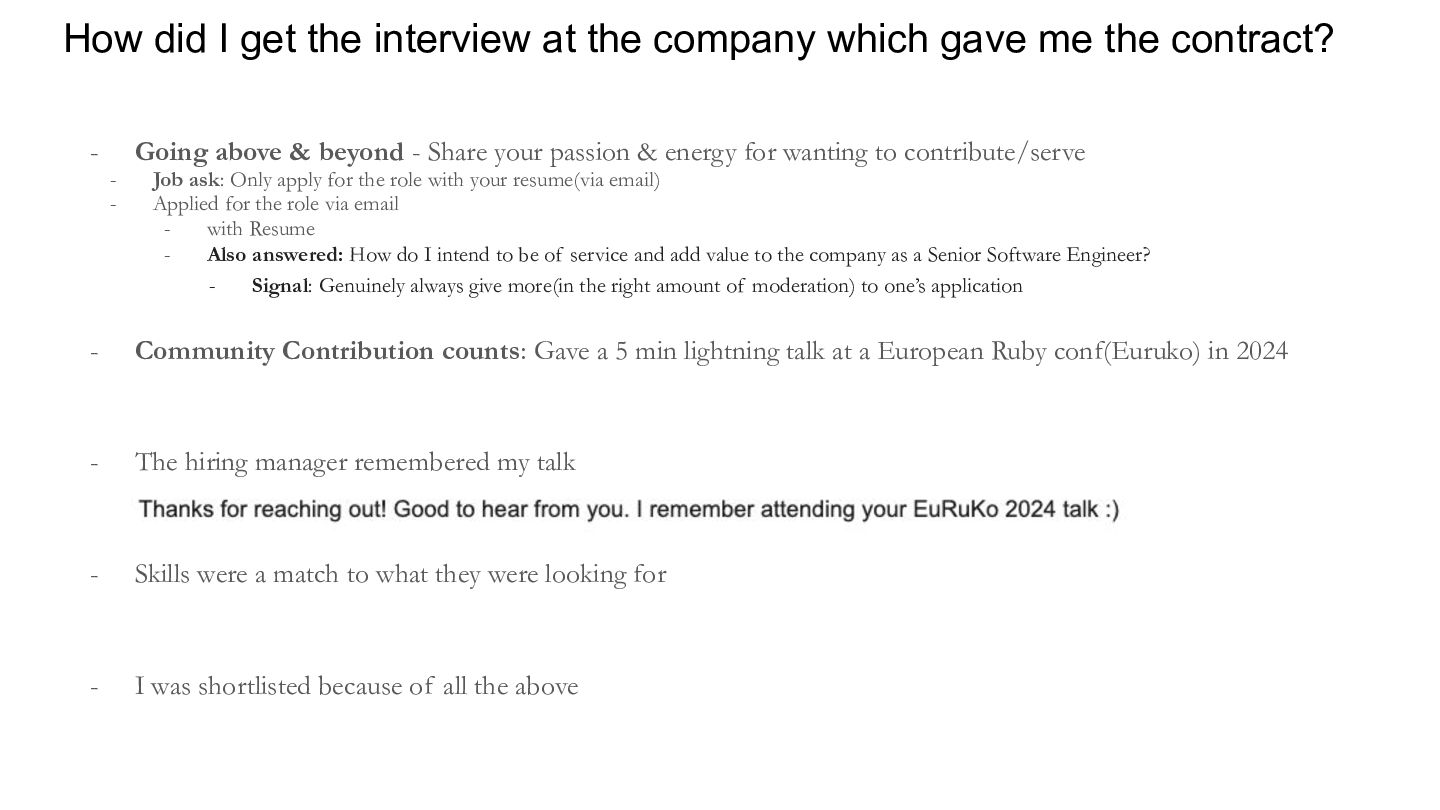Select the "Applied for the role via email" line
Screen dimensions: 1440x810
point(275,204)
